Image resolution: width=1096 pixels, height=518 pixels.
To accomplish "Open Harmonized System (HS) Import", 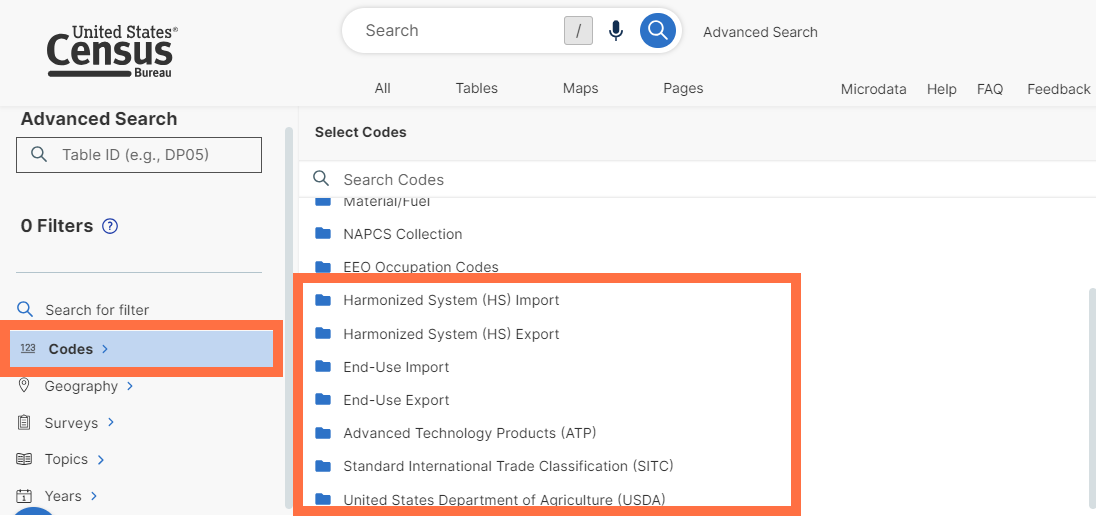I will [451, 301].
